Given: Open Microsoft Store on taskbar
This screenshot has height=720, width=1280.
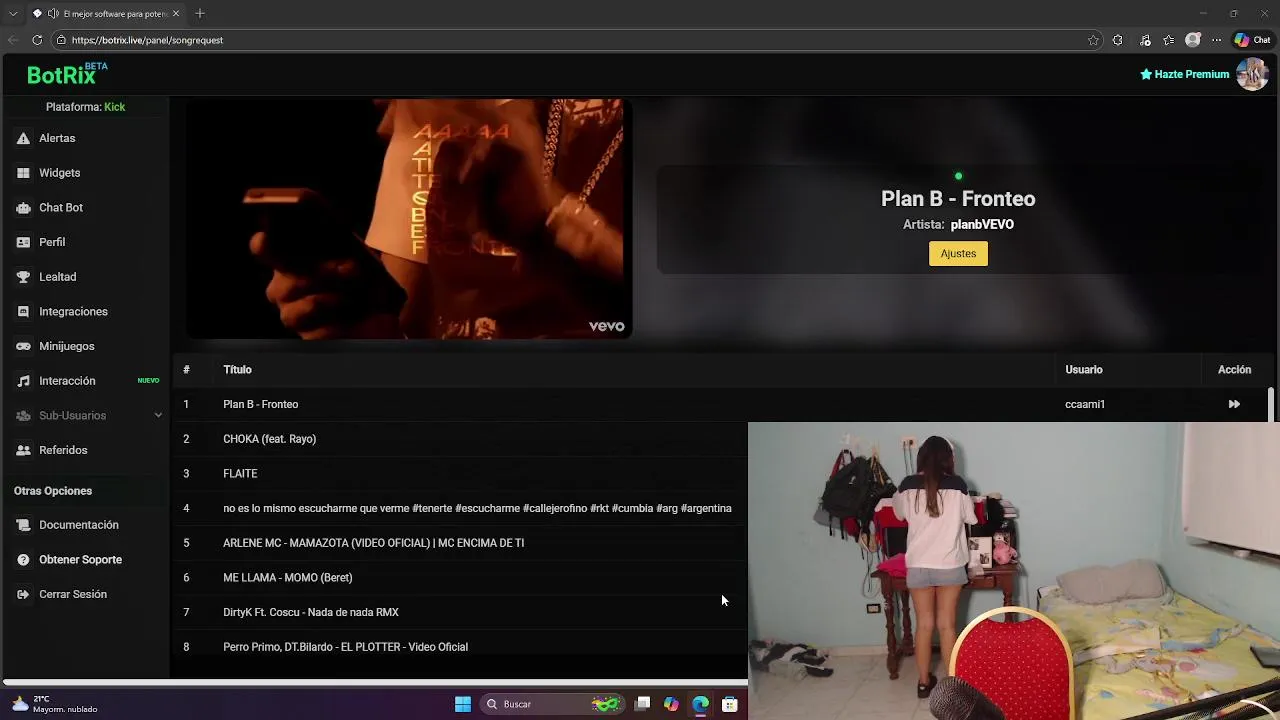Looking at the screenshot, I should point(730,704).
